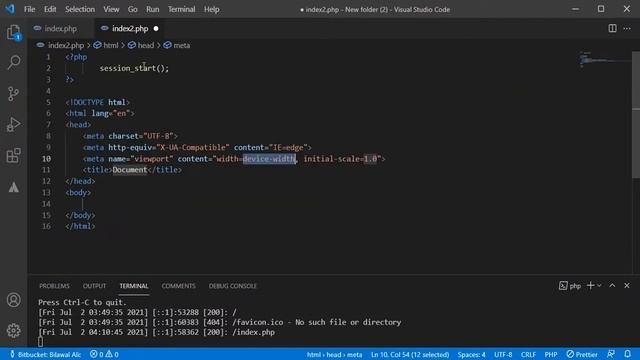The height and width of the screenshot is (360, 640).
Task: Click index2.php in the breadcrumb
Action: pyautogui.click(x=66, y=45)
